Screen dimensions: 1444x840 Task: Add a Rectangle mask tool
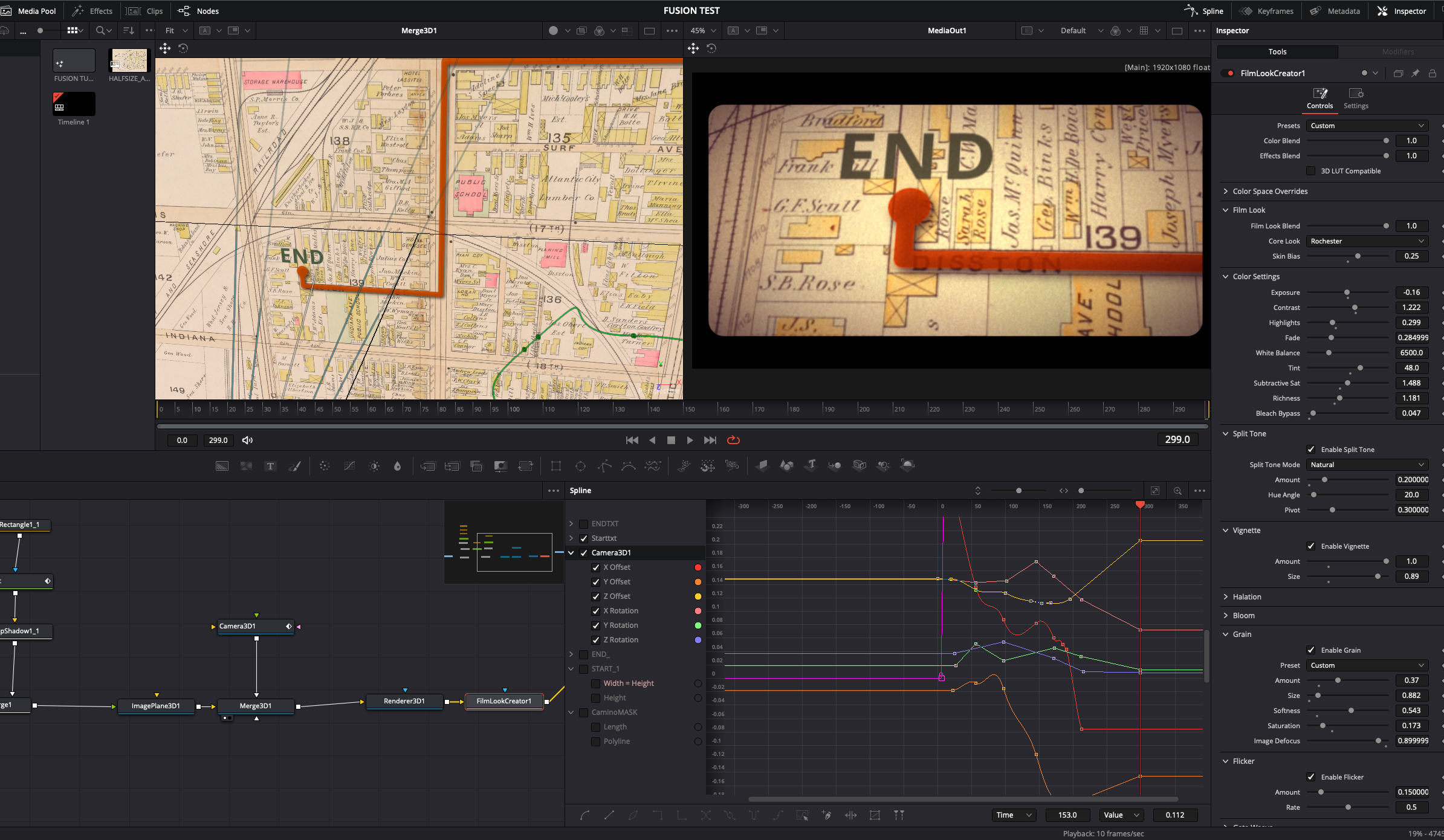click(x=556, y=466)
